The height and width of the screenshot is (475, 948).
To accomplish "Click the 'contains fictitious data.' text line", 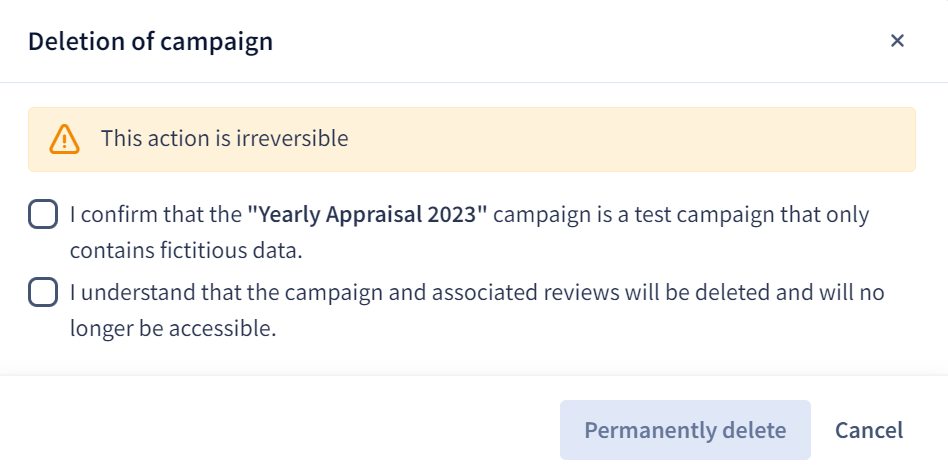I will pos(186,250).
